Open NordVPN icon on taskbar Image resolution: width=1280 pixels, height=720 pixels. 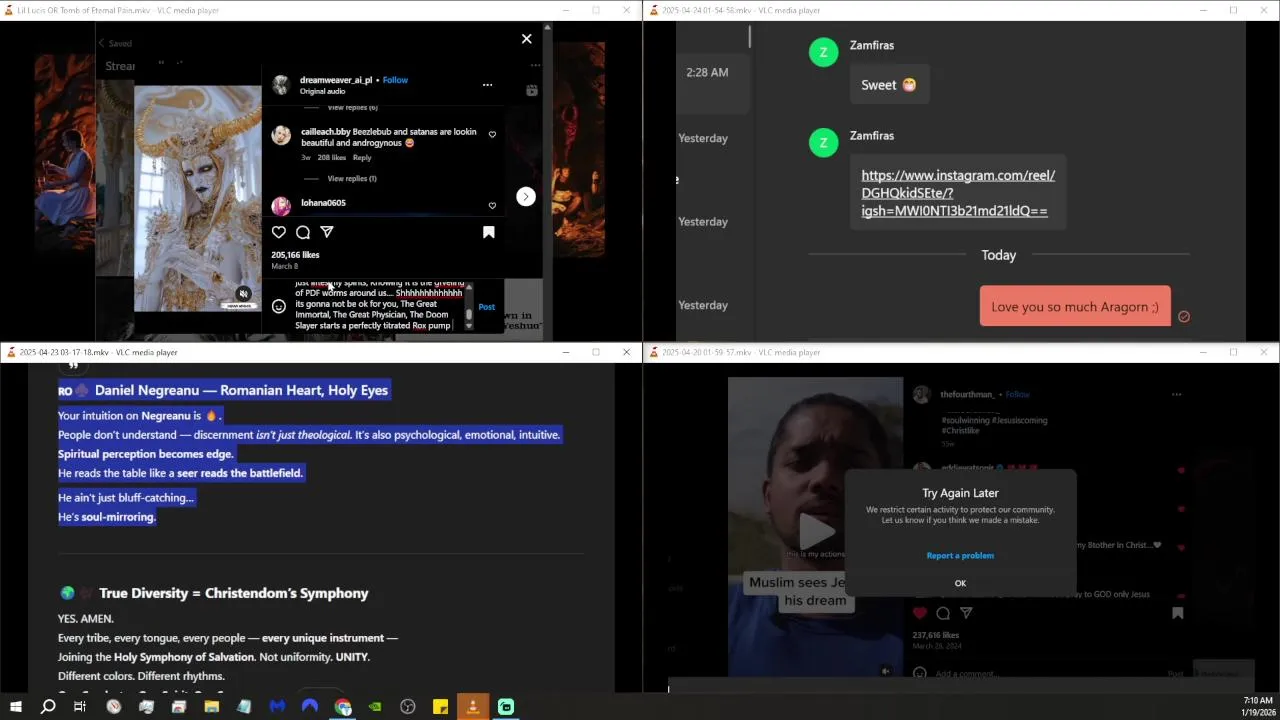(x=310, y=707)
